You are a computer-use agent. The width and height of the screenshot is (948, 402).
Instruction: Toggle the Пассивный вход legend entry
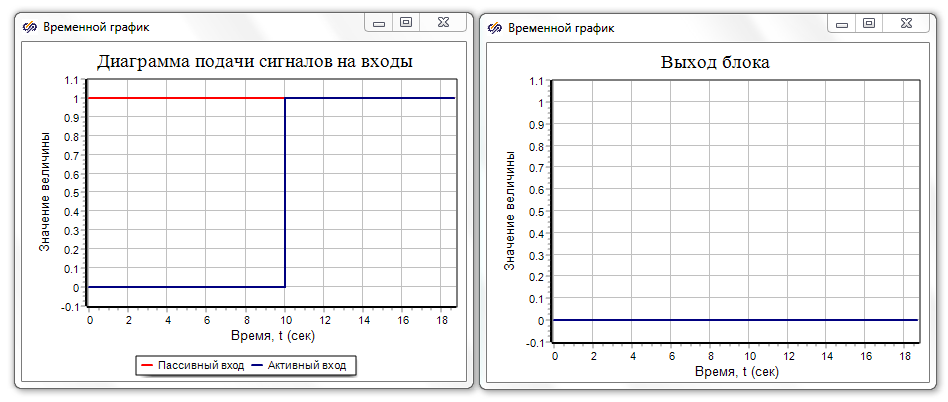[201, 366]
